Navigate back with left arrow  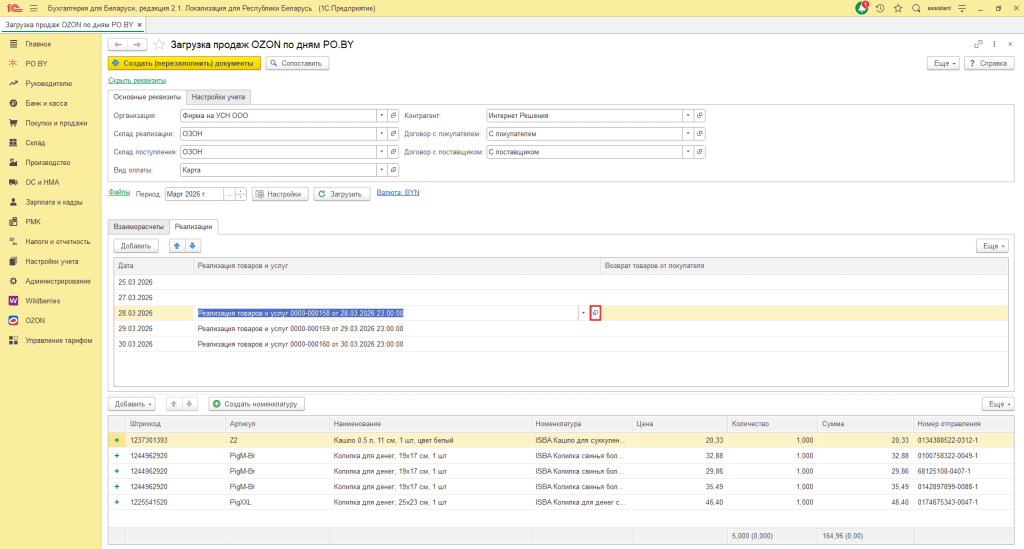pyautogui.click(x=118, y=44)
